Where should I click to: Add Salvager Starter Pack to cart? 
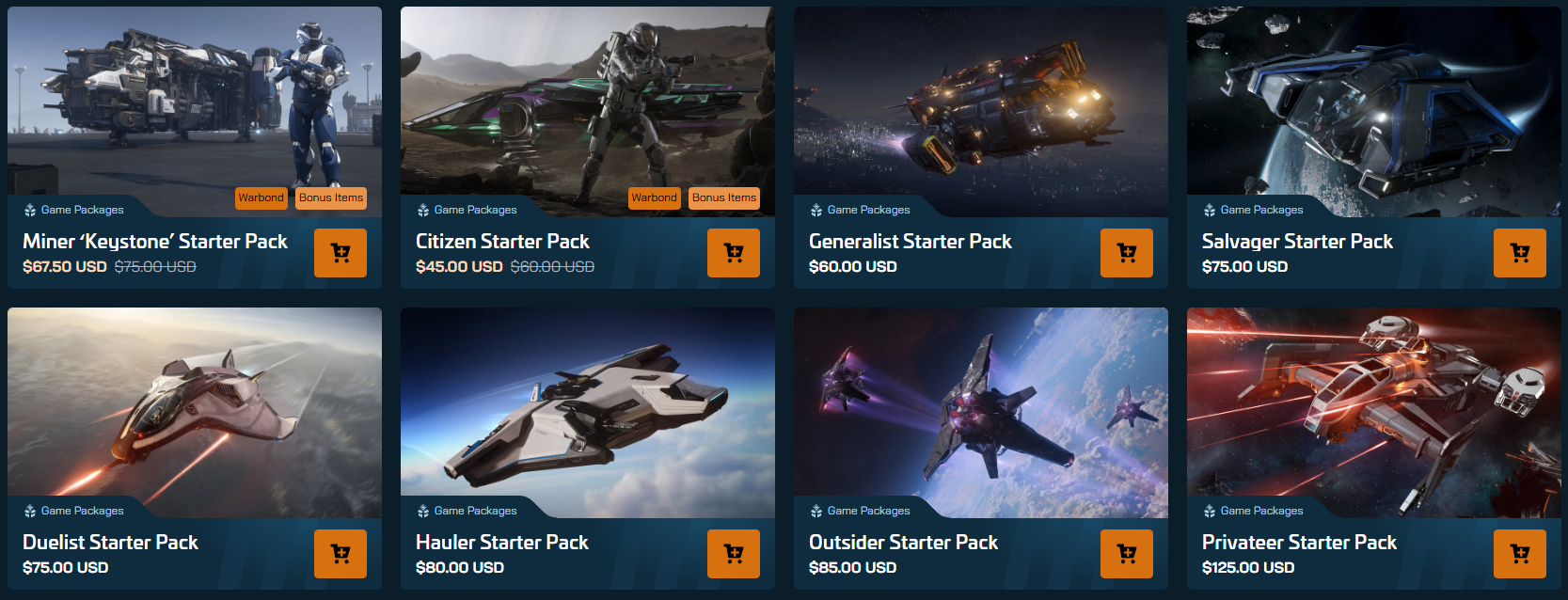coord(1520,253)
